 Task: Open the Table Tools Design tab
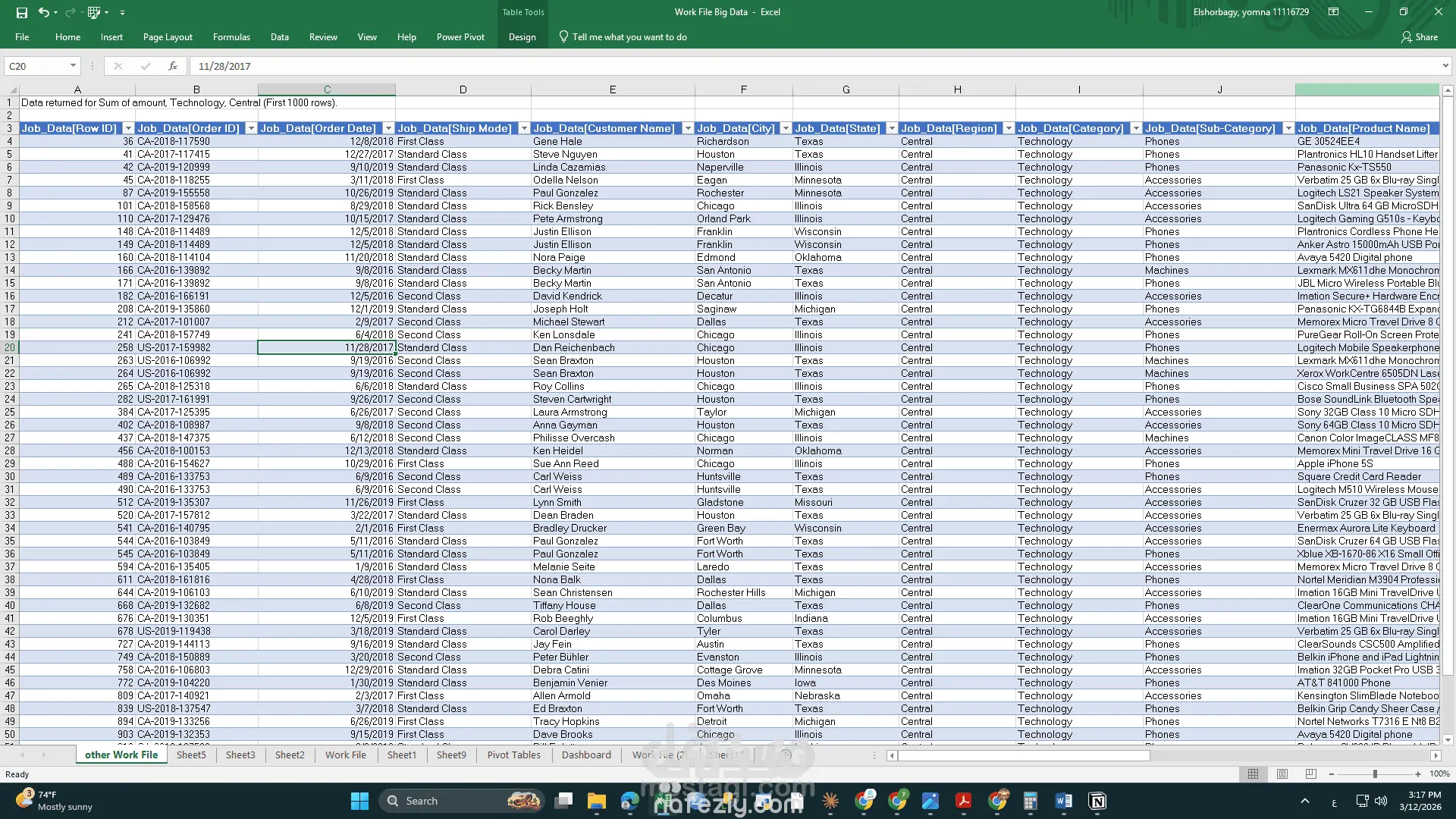tap(522, 36)
